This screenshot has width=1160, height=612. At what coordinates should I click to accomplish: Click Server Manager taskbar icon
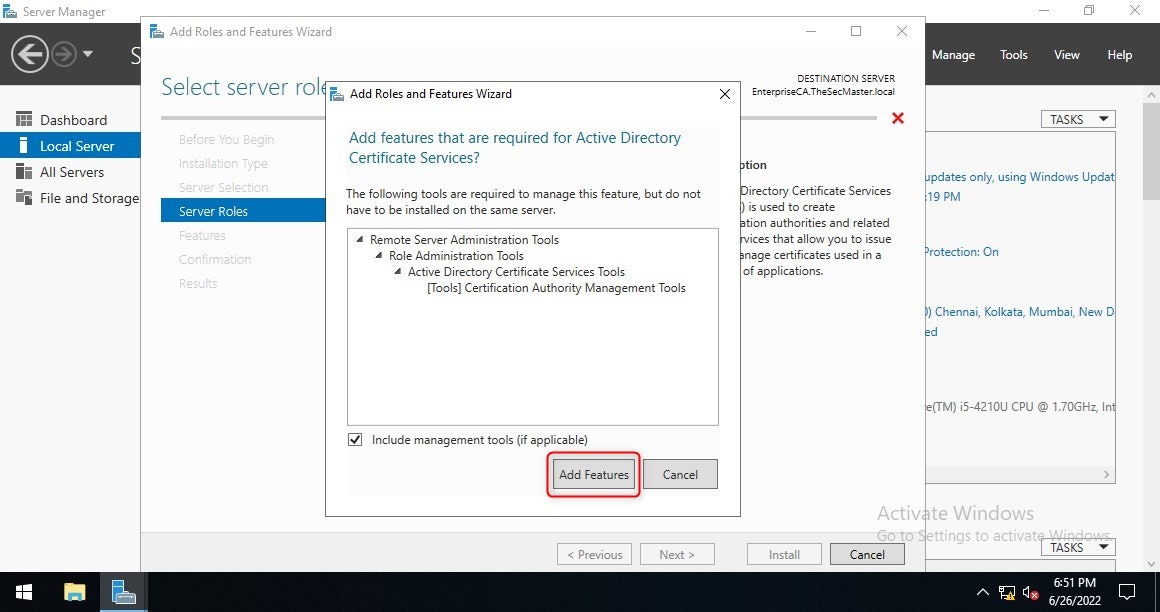pyautogui.click(x=124, y=592)
